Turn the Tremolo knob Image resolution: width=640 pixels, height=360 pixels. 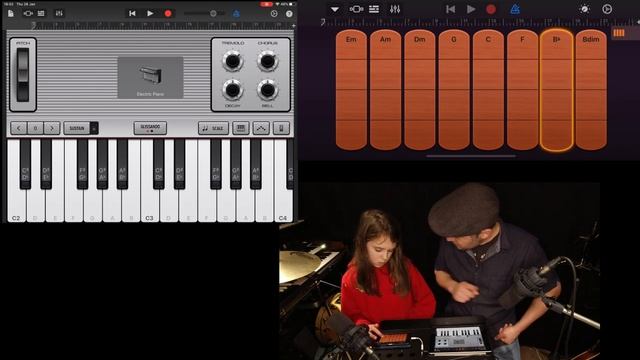pyautogui.click(x=233, y=61)
